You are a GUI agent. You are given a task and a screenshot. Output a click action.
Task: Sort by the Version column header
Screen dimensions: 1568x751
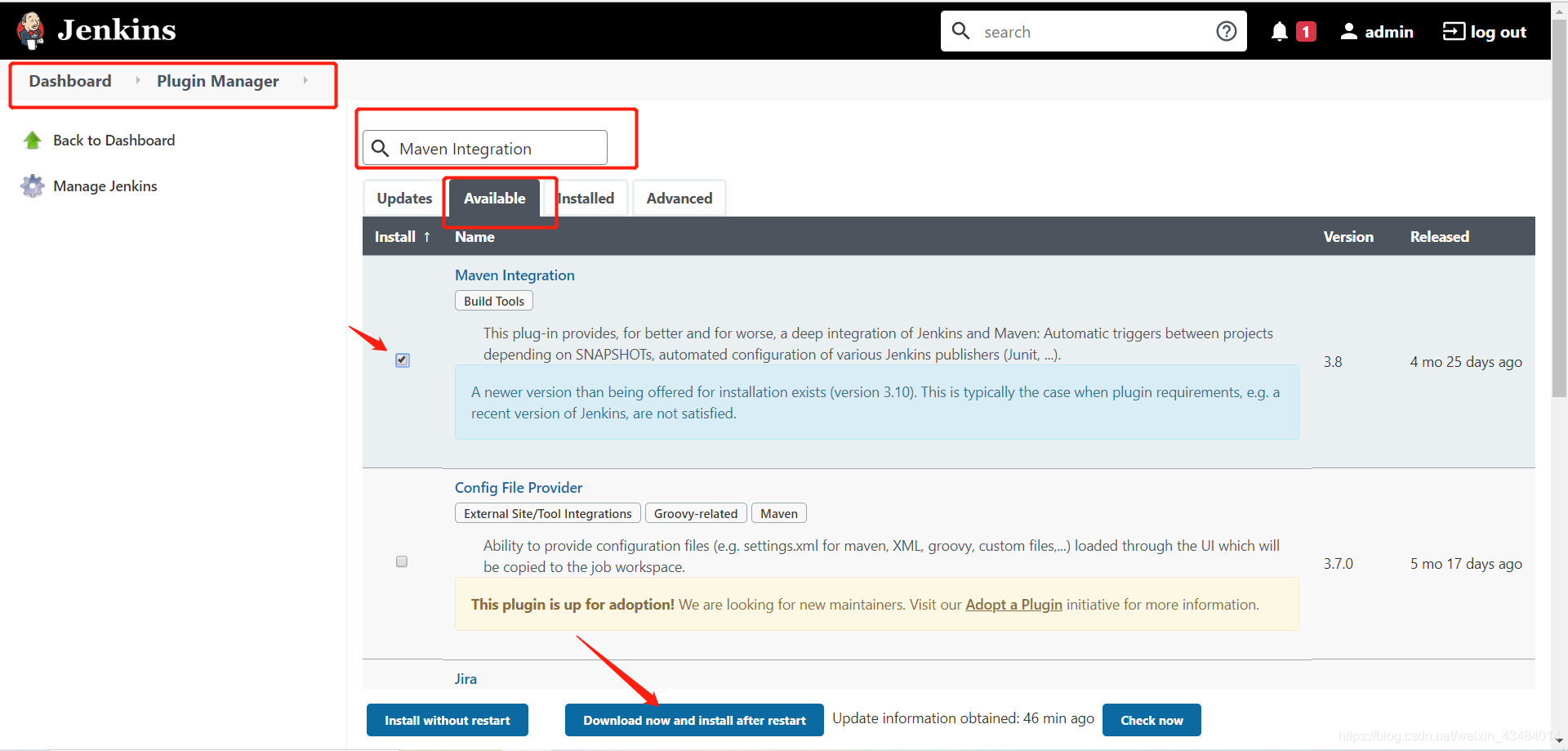pos(1348,236)
